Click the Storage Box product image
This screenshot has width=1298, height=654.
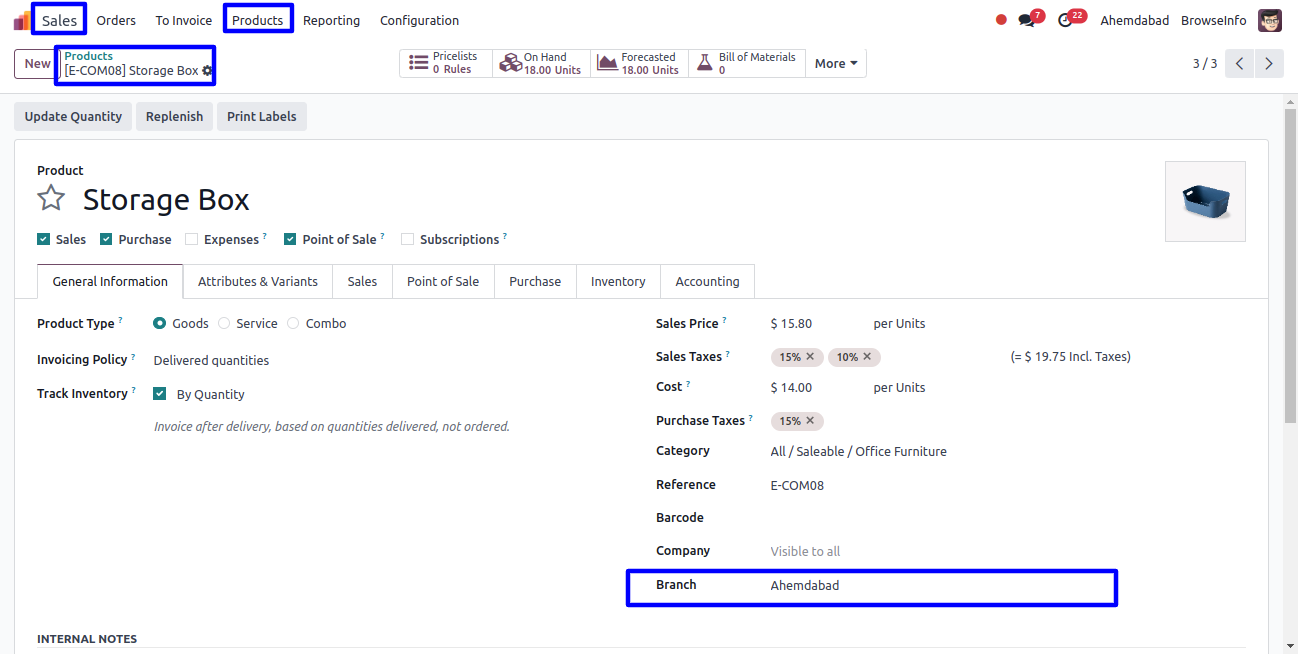tap(1205, 201)
